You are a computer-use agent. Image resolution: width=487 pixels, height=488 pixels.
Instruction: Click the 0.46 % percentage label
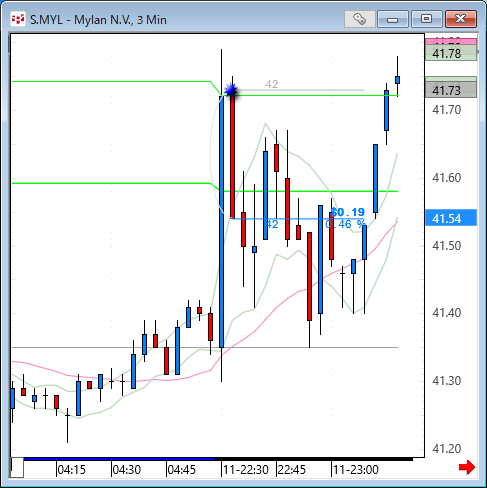click(x=345, y=224)
